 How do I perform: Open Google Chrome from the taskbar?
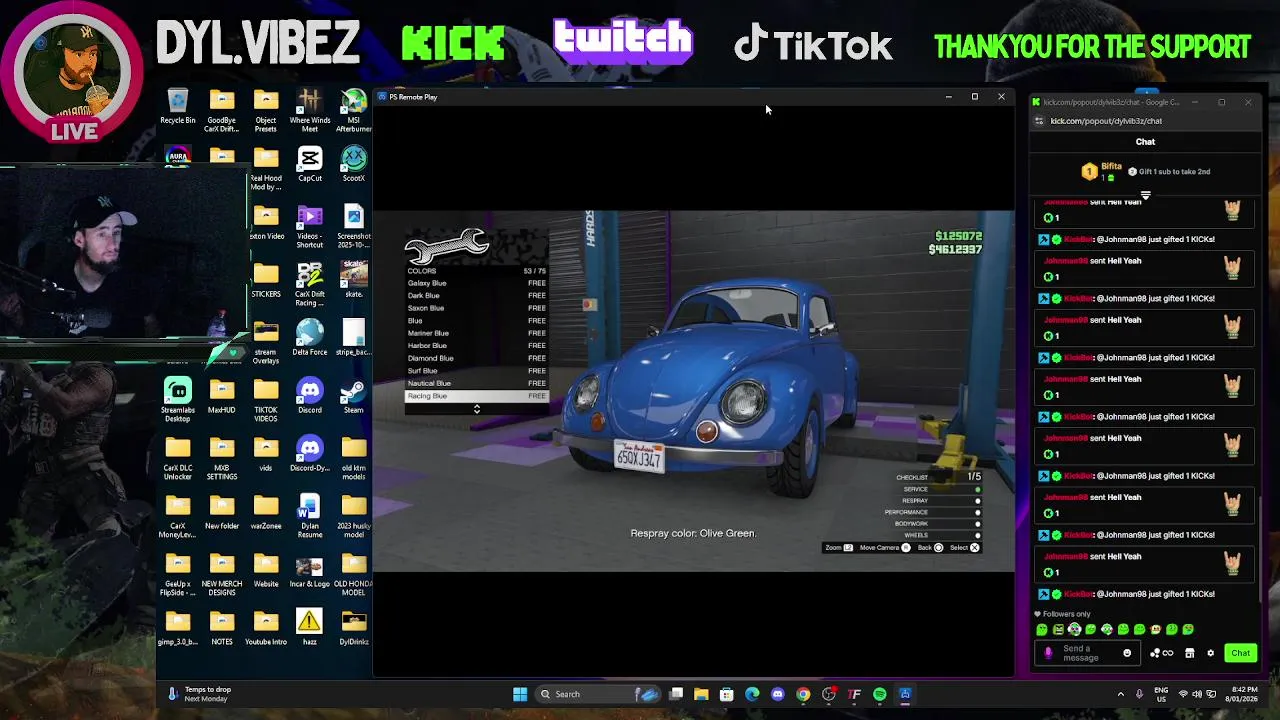pyautogui.click(x=803, y=694)
